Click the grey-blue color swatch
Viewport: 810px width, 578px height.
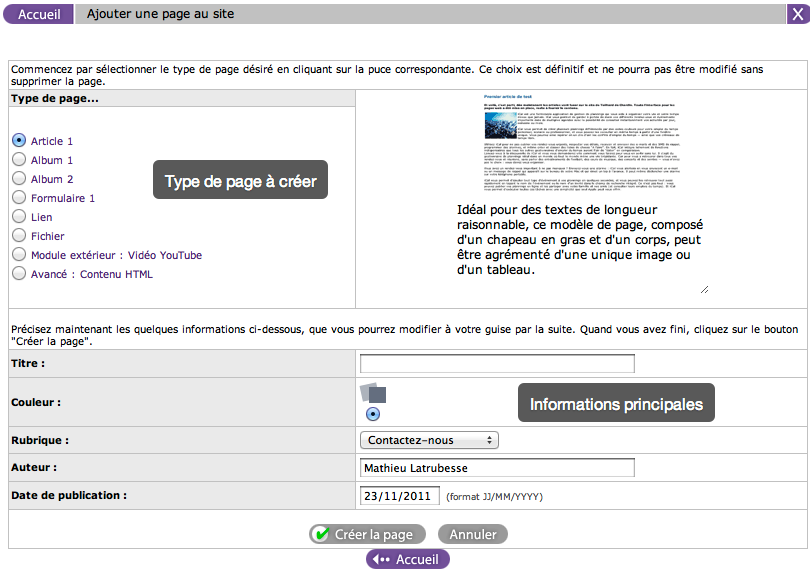click(x=373, y=393)
